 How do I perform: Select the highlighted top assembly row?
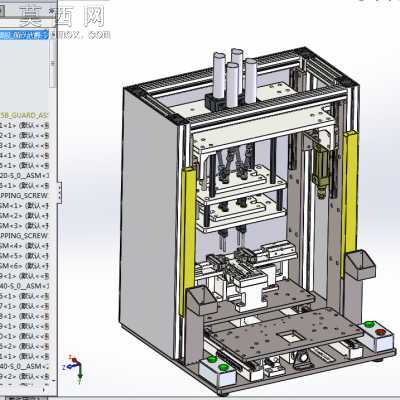(24, 35)
